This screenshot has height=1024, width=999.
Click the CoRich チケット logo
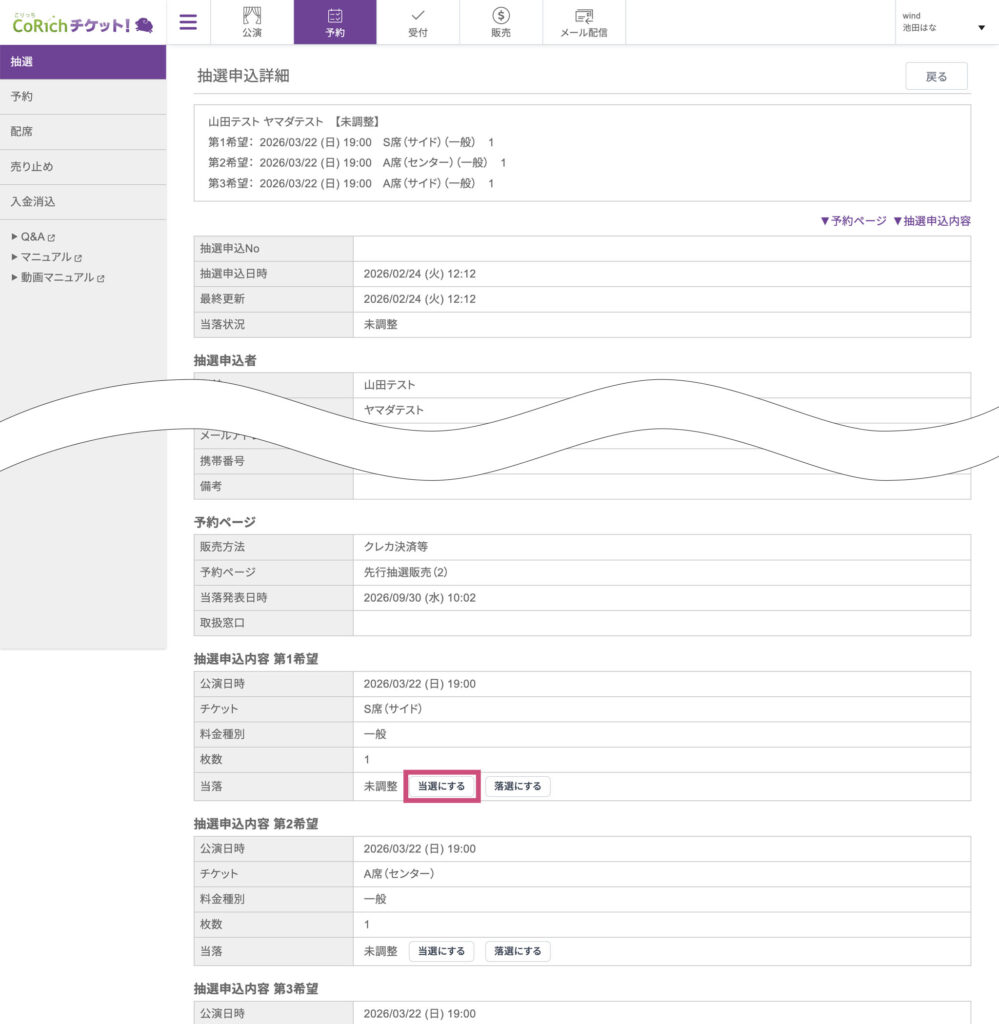(x=82, y=23)
